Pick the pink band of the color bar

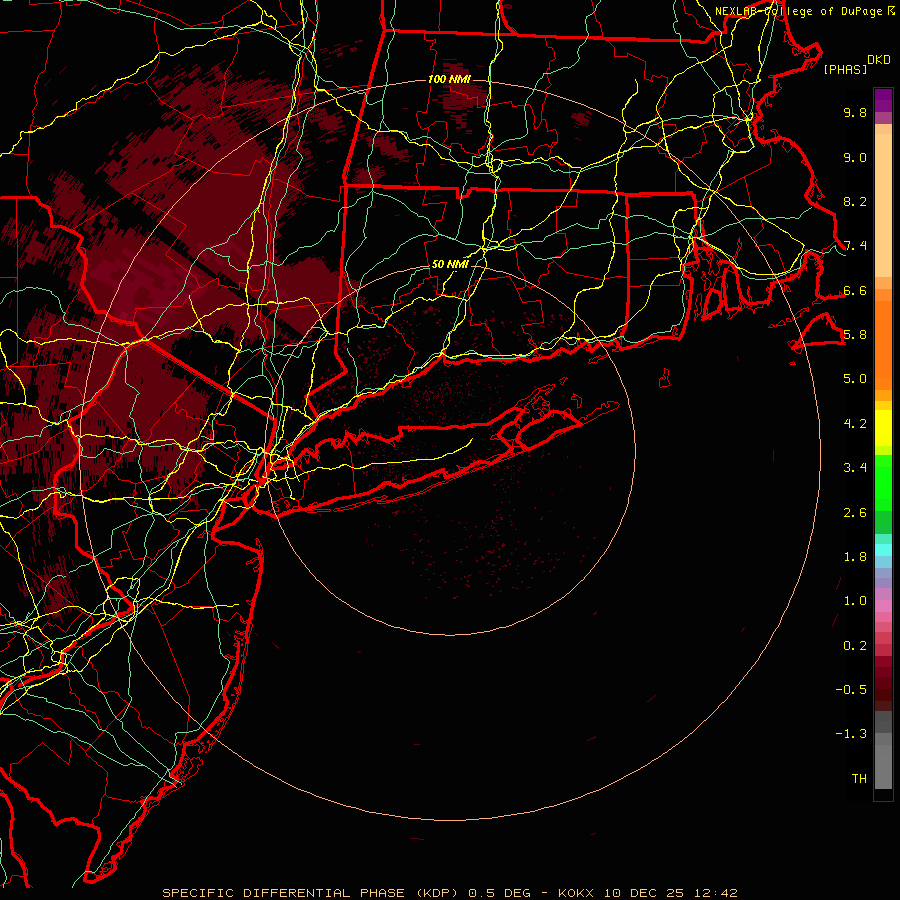[x=883, y=606]
